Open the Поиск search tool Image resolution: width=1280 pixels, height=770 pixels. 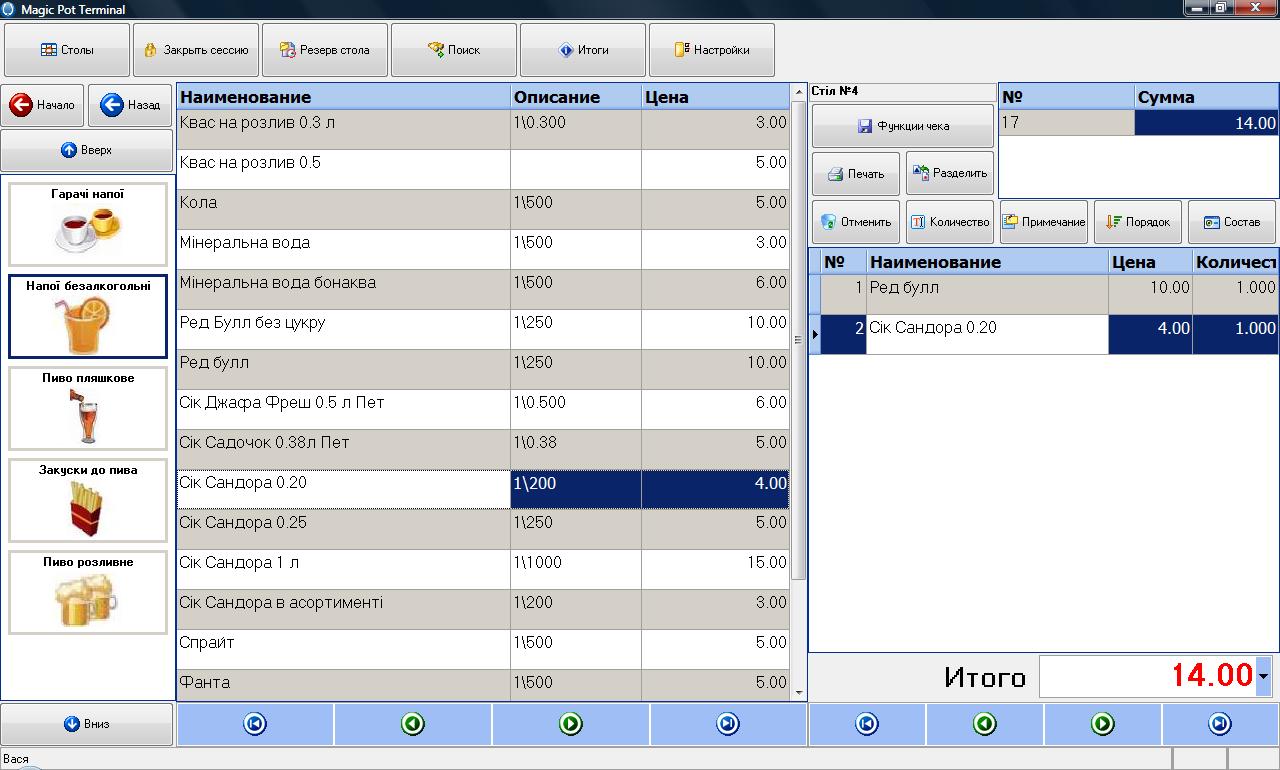454,50
